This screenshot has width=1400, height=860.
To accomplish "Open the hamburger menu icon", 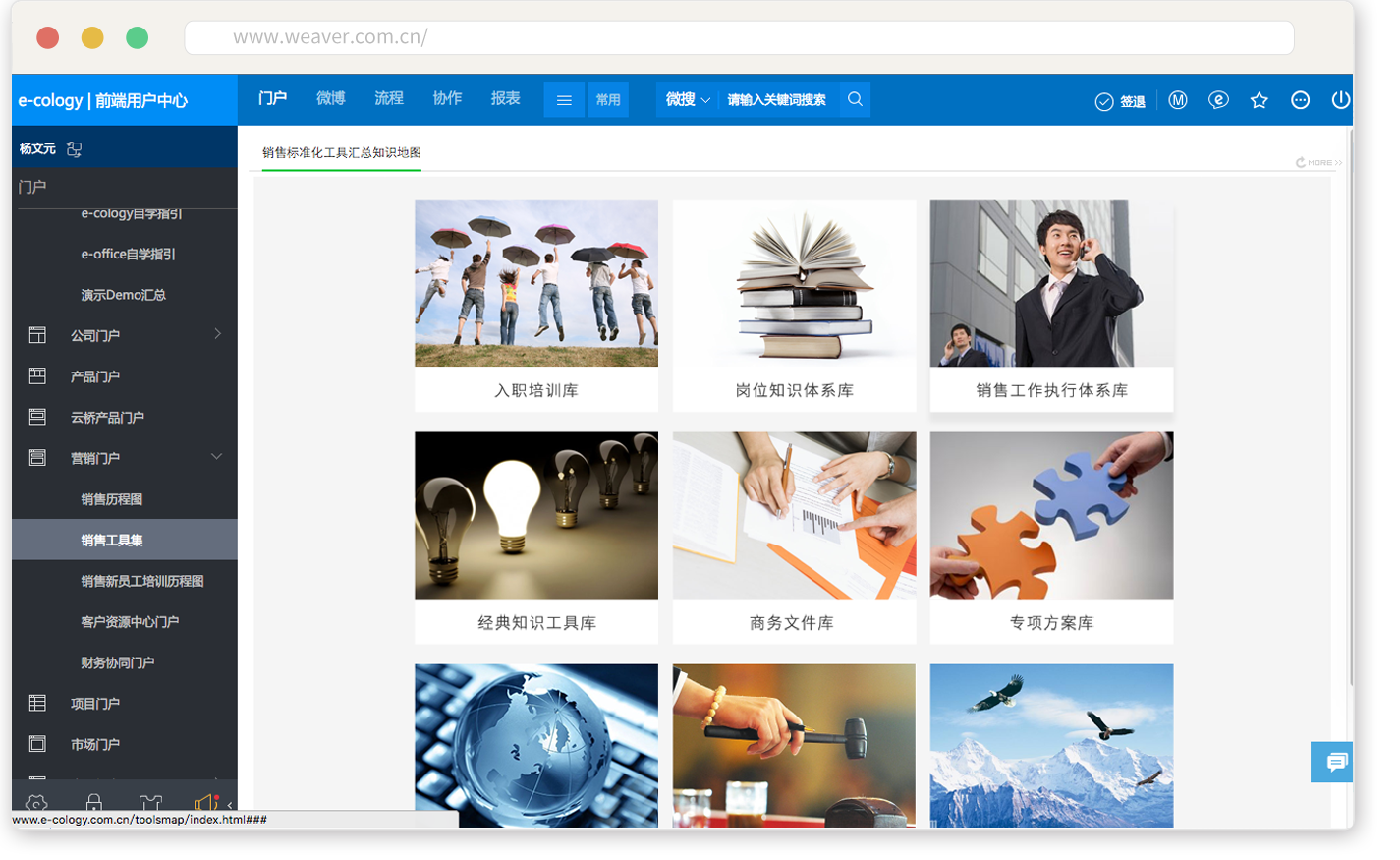I will click(564, 100).
